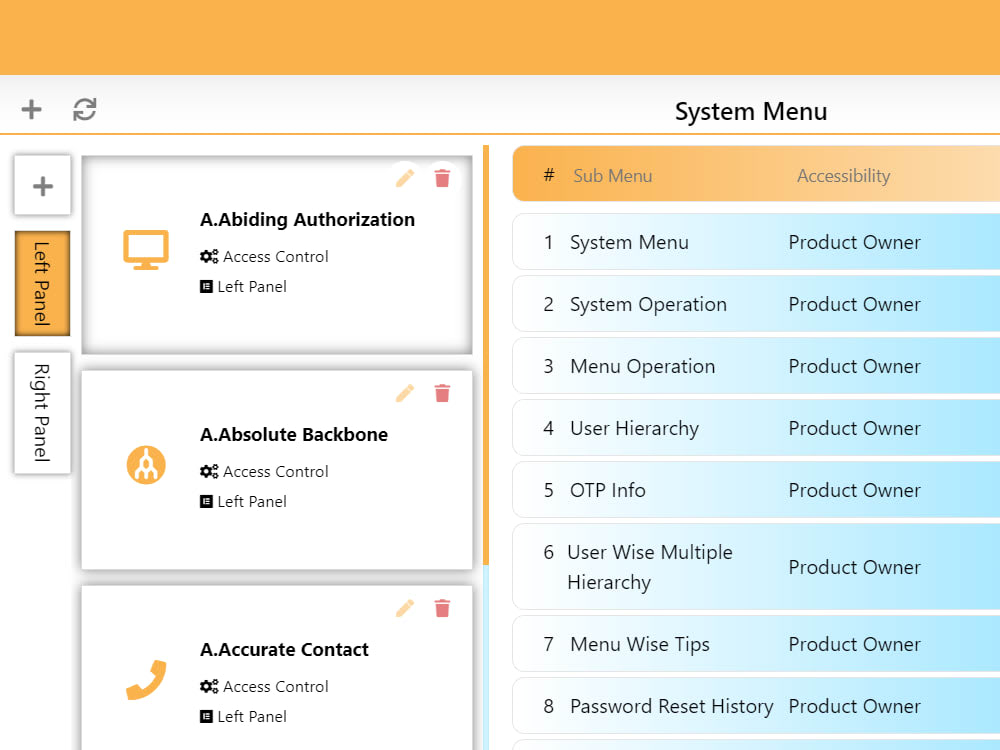The height and width of the screenshot is (750, 1000).
Task: Click the monitor icon on A.Abiding Authorization card
Action: (145, 252)
